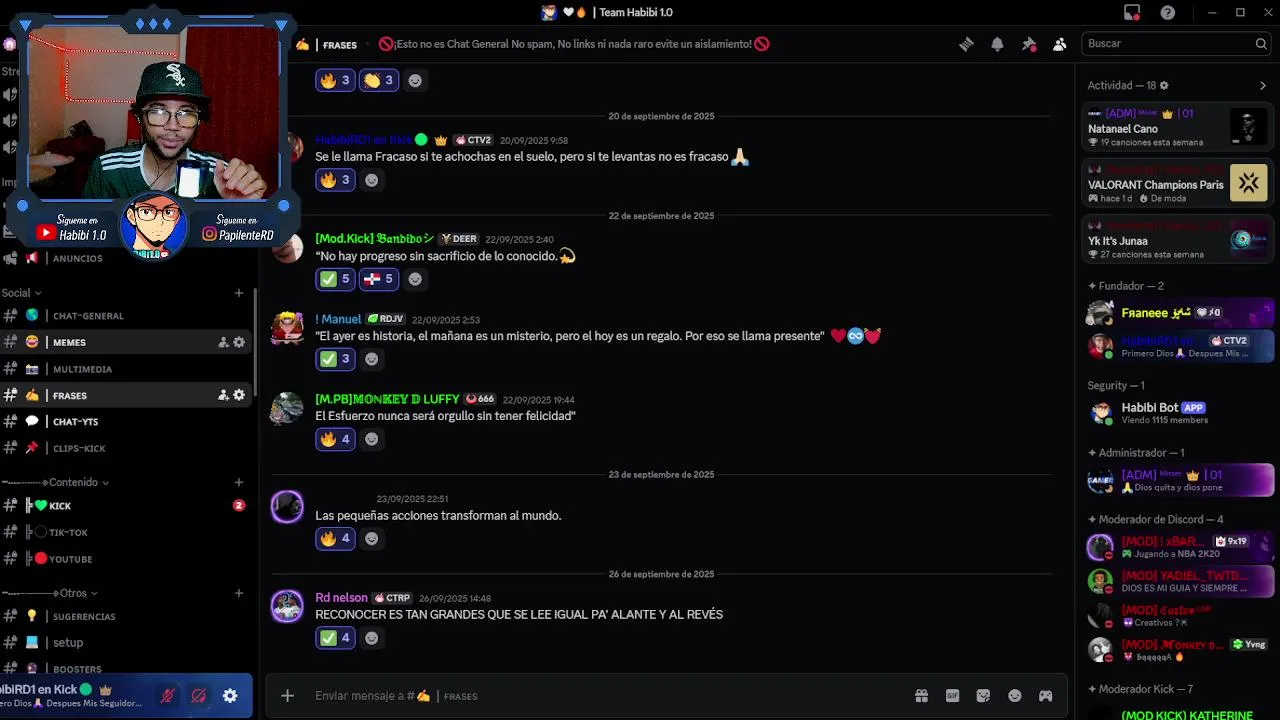
Task: Toggle microphone mute in user panel
Action: tap(168, 696)
